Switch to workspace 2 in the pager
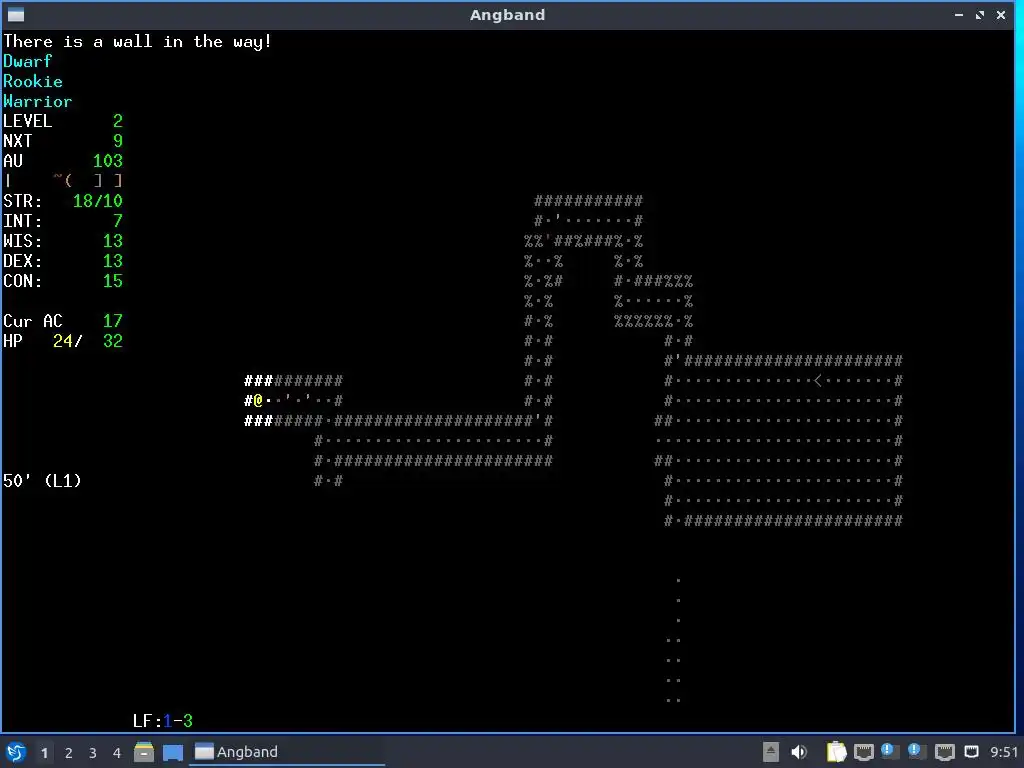This screenshot has height=768, width=1024. click(x=69, y=753)
